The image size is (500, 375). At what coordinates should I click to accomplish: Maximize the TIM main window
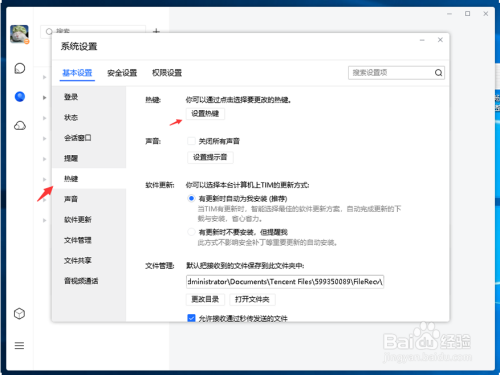468,14
